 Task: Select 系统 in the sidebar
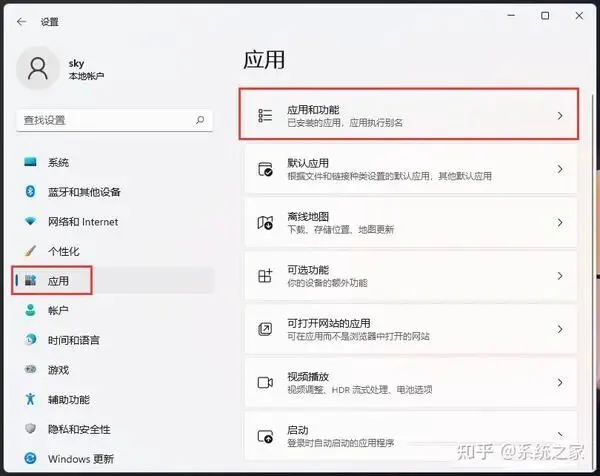pos(113,162)
